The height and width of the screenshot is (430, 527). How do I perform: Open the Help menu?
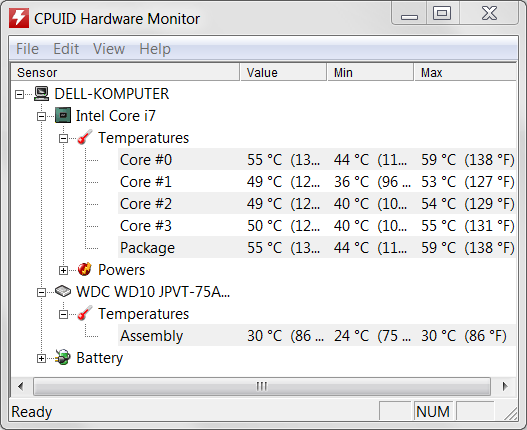click(x=155, y=49)
